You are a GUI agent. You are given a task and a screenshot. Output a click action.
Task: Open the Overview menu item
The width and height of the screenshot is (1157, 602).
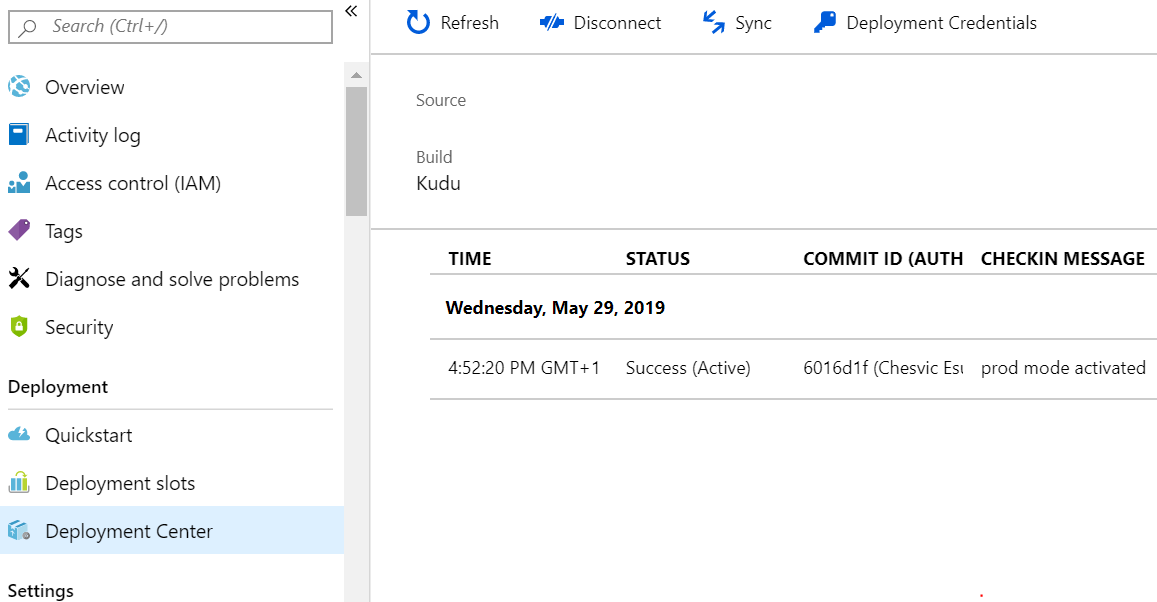[x=172, y=87]
